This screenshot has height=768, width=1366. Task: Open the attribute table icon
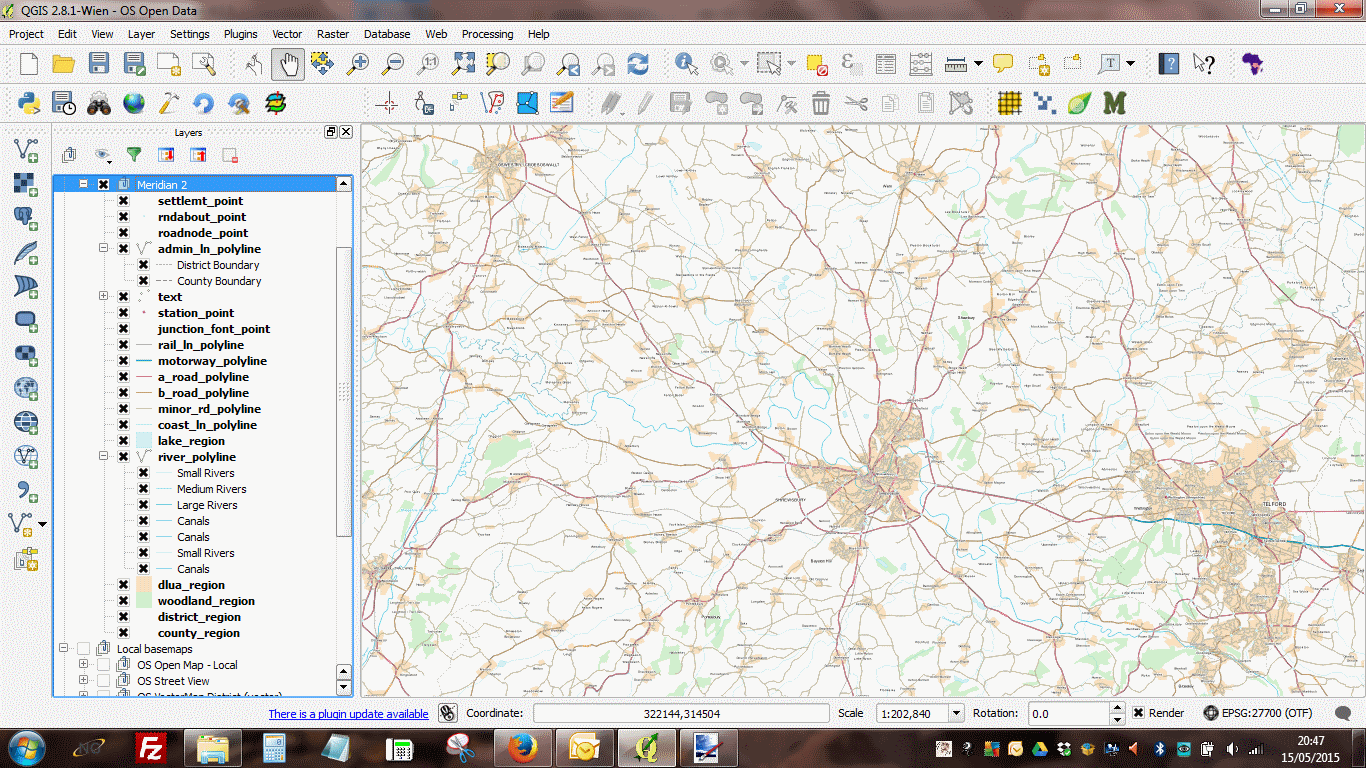pyautogui.click(x=886, y=64)
